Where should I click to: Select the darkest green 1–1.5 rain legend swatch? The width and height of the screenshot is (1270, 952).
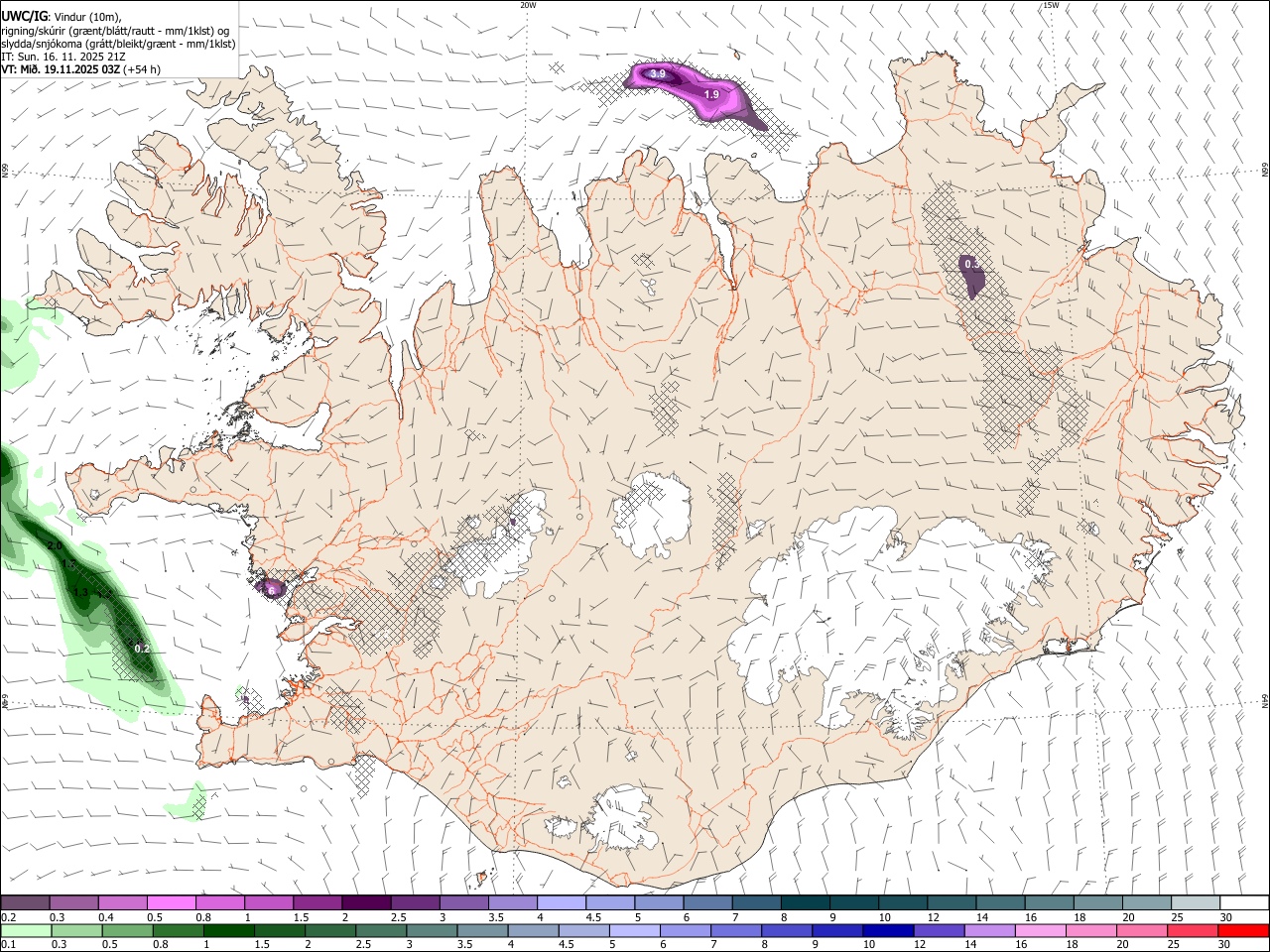(x=228, y=930)
